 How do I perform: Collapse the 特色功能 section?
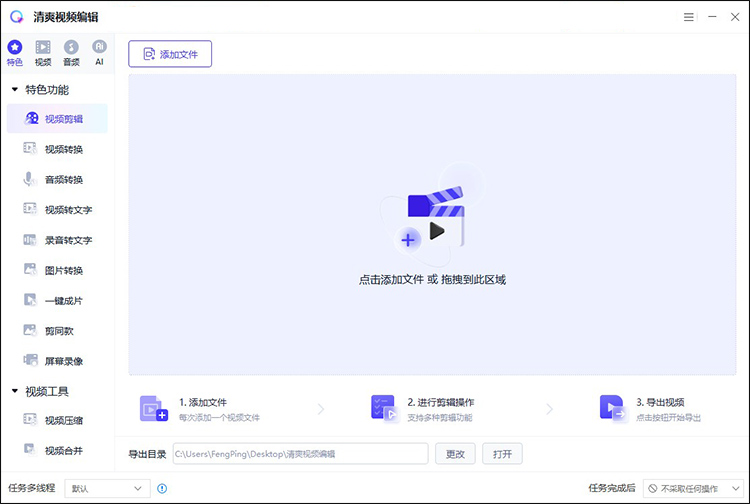[15, 89]
